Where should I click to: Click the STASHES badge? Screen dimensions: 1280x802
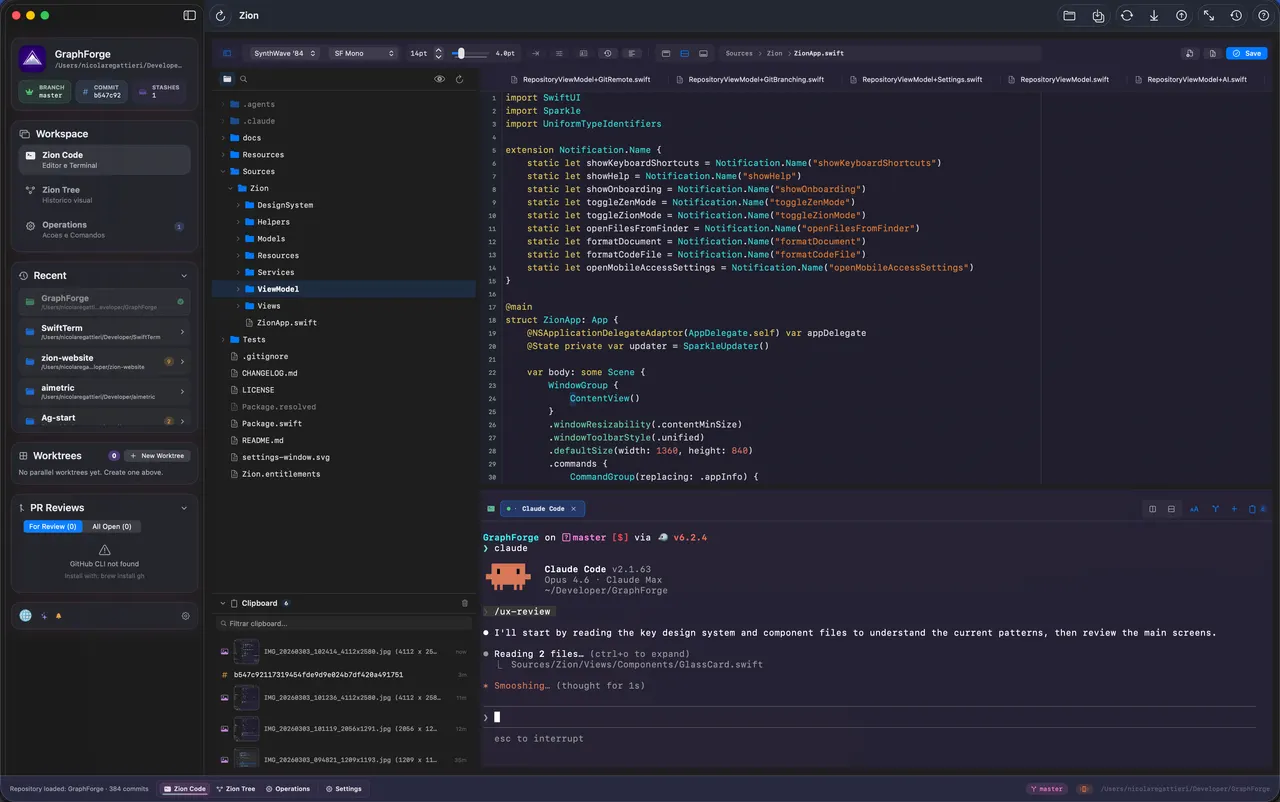[x=161, y=91]
